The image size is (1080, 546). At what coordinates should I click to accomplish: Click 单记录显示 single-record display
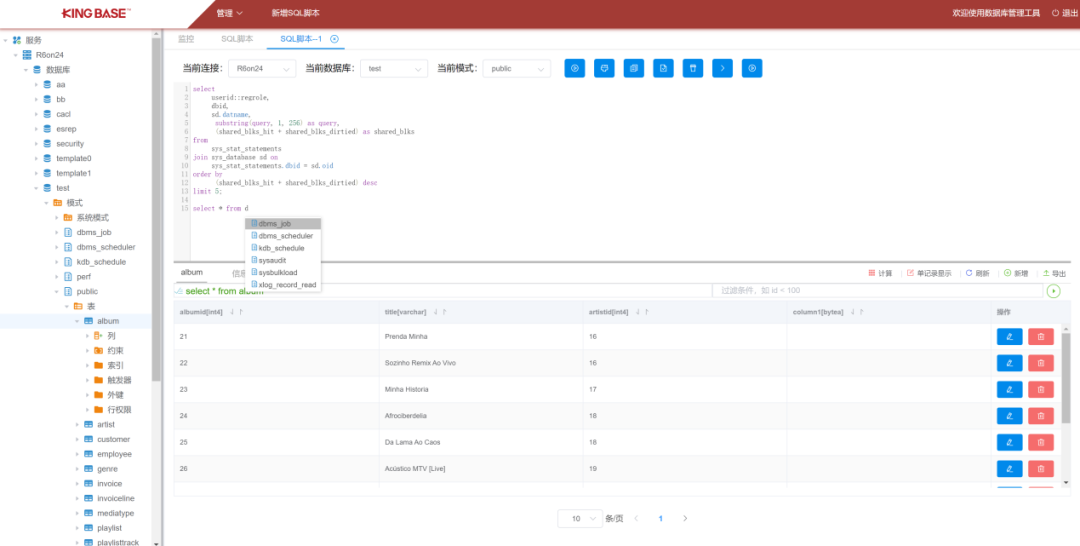tap(929, 273)
